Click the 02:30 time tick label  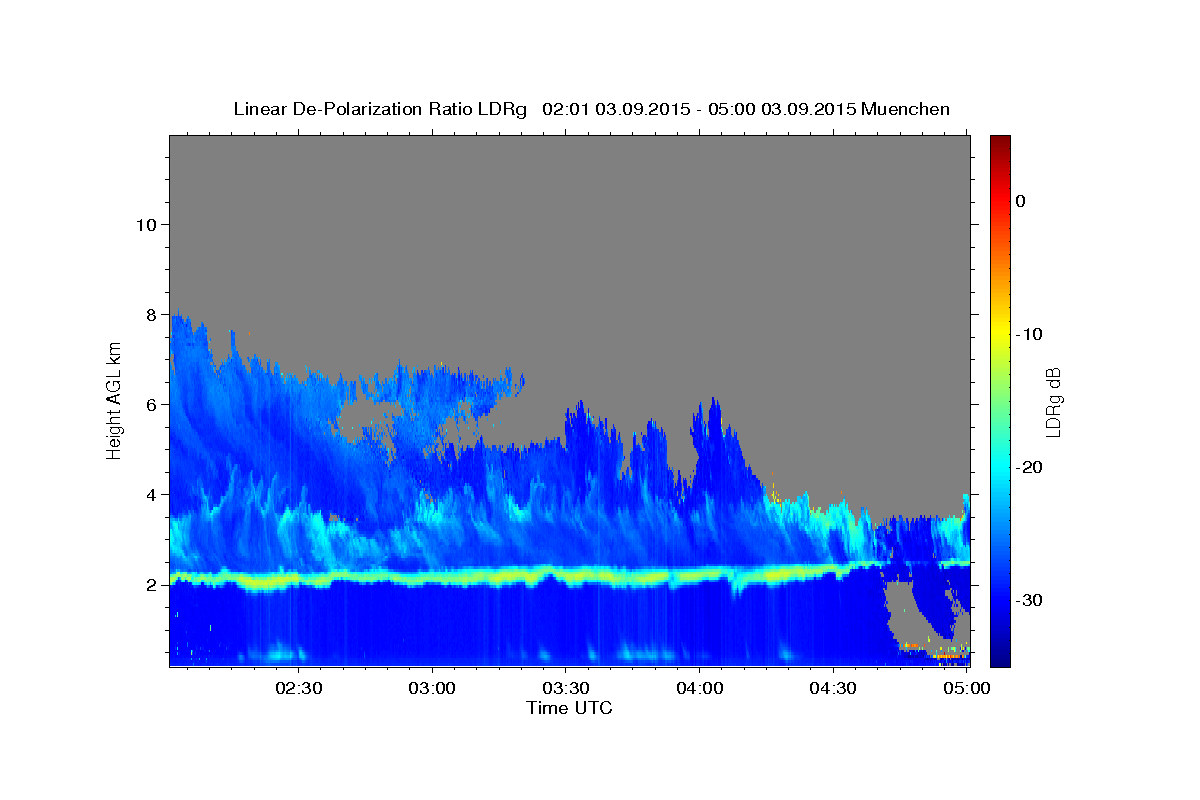(x=299, y=689)
